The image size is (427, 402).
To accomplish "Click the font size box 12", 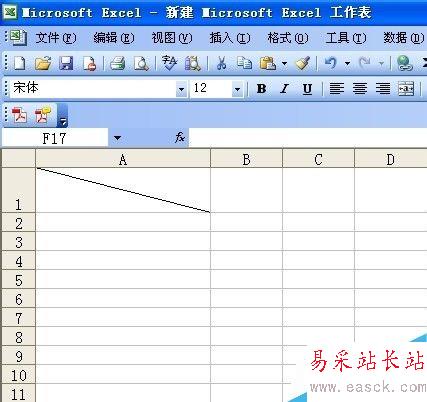I will click(x=211, y=89).
